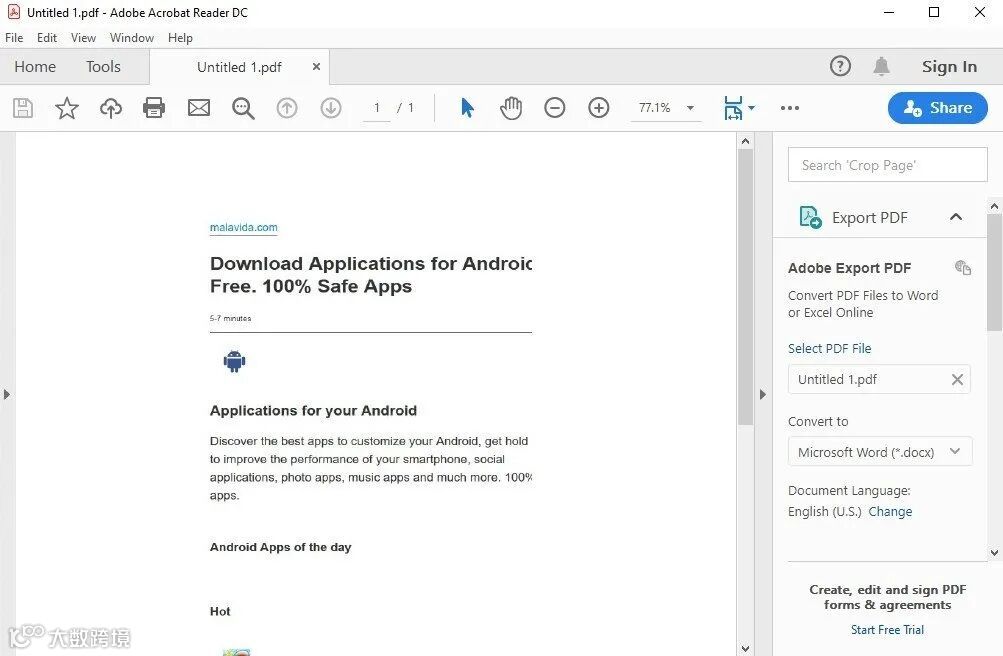Click the Export PDF tool icon
This screenshot has height=656, width=1003.
[810, 217]
